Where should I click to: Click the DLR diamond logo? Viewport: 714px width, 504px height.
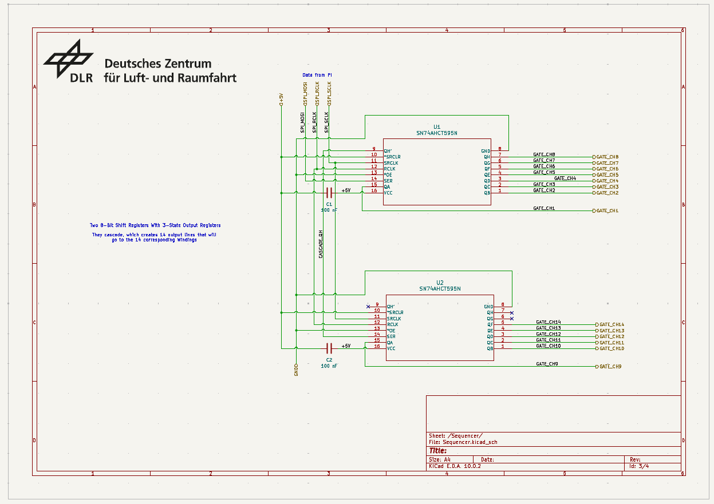[69, 58]
